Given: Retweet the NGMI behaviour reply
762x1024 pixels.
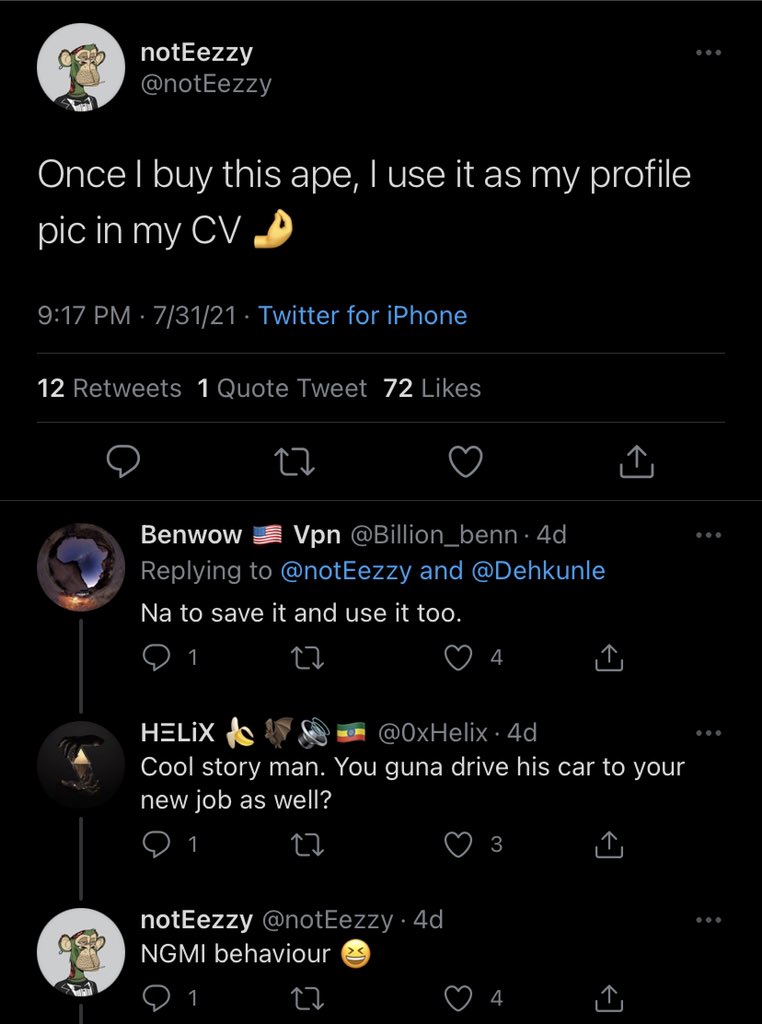Looking at the screenshot, I should click(300, 997).
